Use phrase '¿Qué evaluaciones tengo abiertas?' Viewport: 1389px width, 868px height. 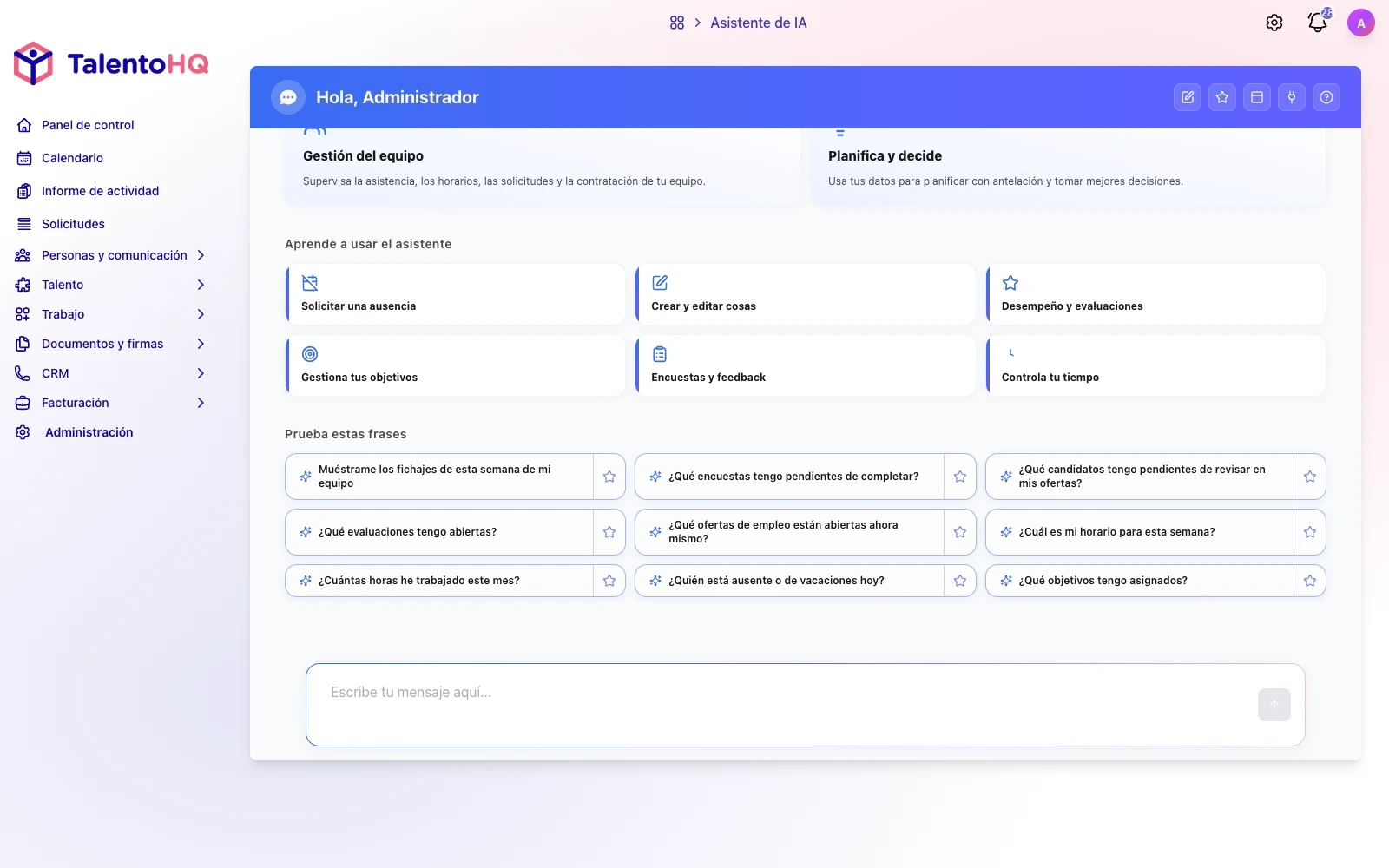pyautogui.click(x=439, y=532)
